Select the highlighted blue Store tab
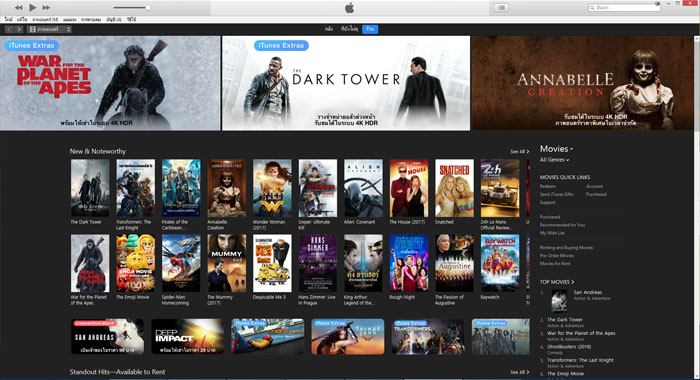The height and width of the screenshot is (380, 700). coord(370,29)
